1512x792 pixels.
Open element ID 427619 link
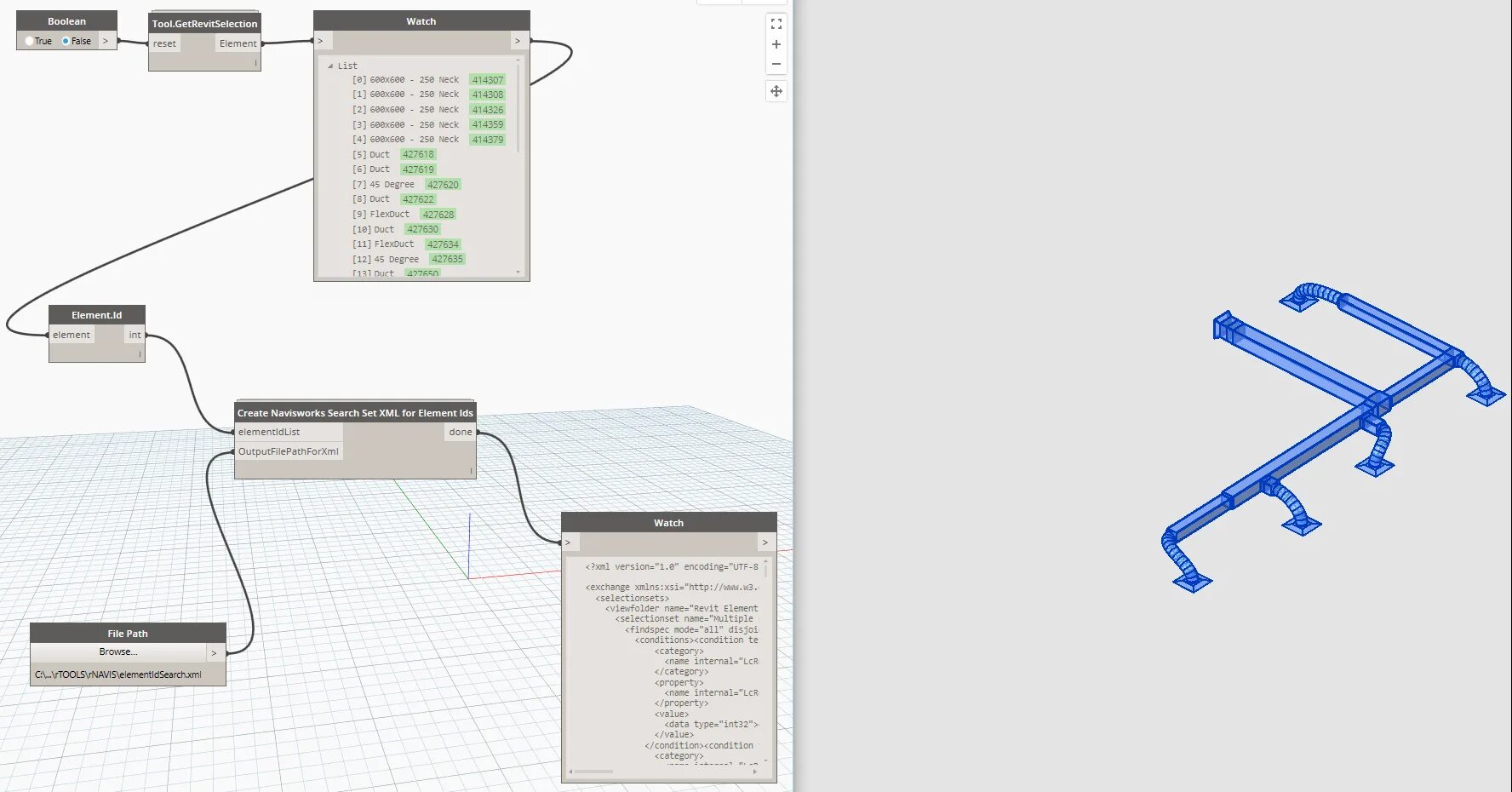click(418, 169)
